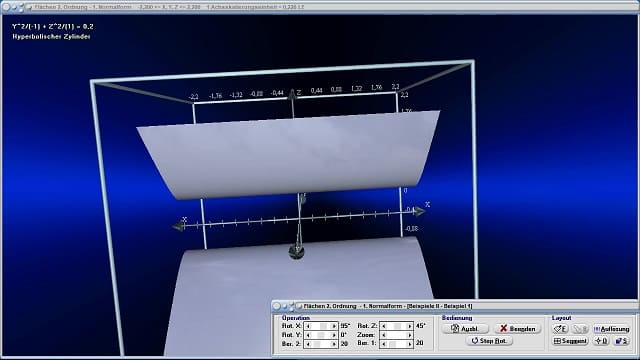The image size is (640, 360).
Task: Click the 'Hyperbolischer Zylinder' label
Action: pyautogui.click(x=51, y=37)
